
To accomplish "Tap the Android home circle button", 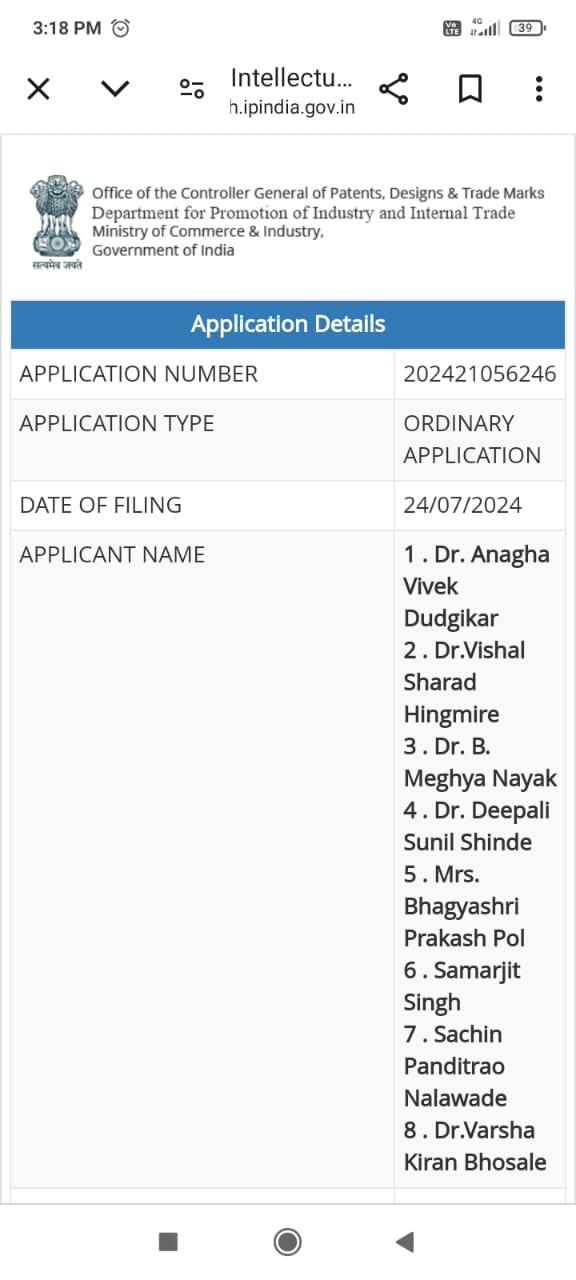I will [288, 1242].
